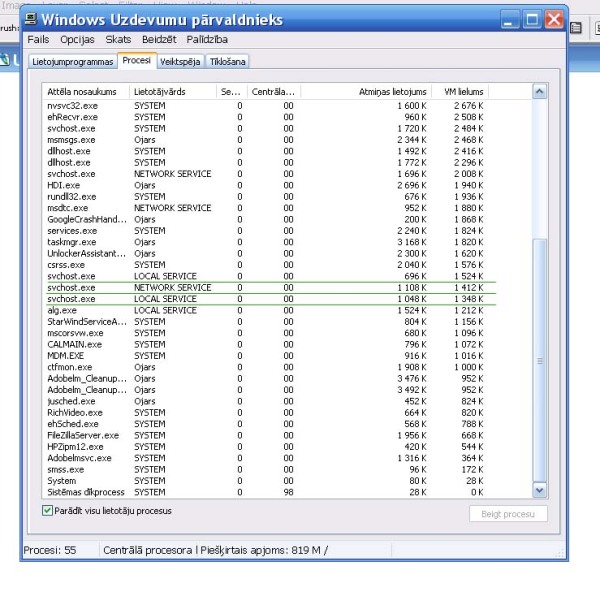Image resolution: width=600 pixels, height=596 pixels.
Task: Select the GoogleCrashHand... process
Action: (x=265, y=220)
